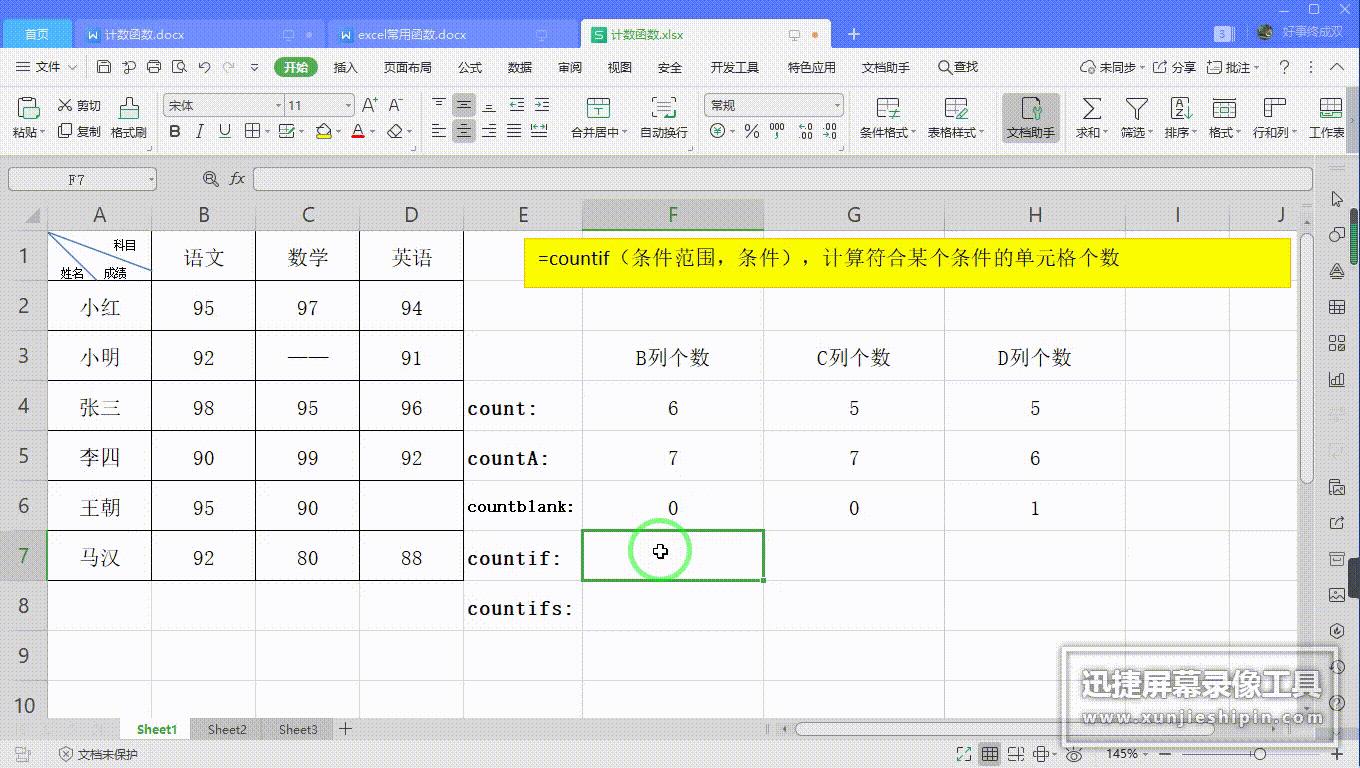Viewport: 1360px width, 768px height.
Task: Open the borders dropdown arrow
Action: pyautogui.click(x=267, y=131)
